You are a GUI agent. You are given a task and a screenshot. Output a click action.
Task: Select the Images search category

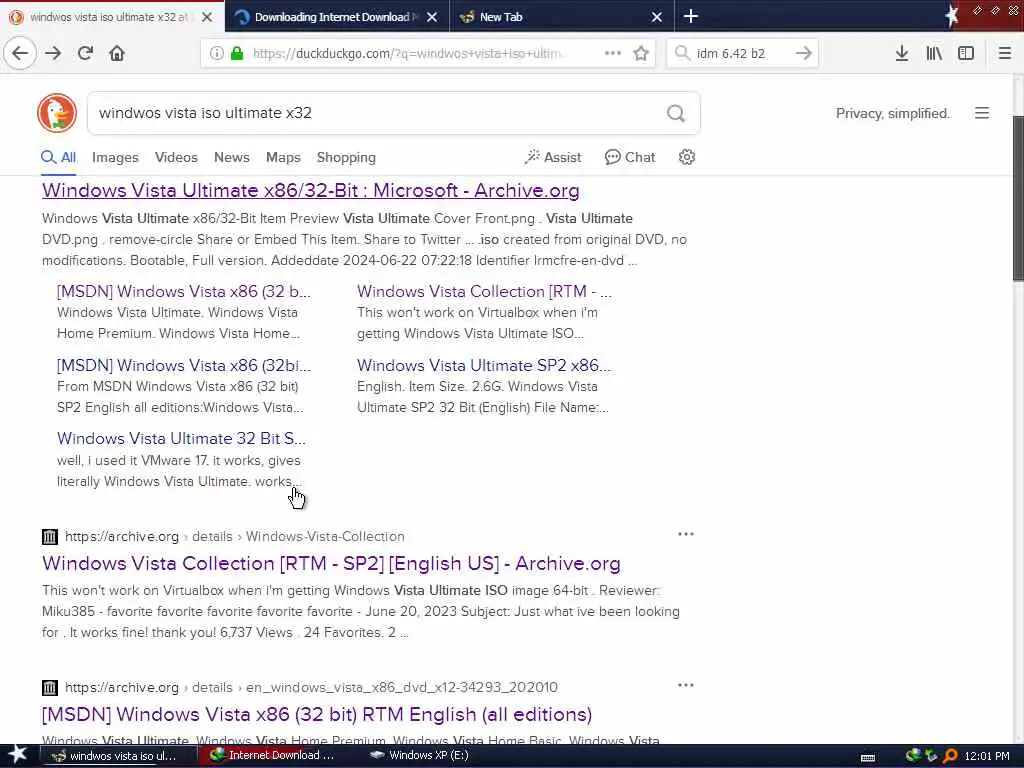[115, 157]
